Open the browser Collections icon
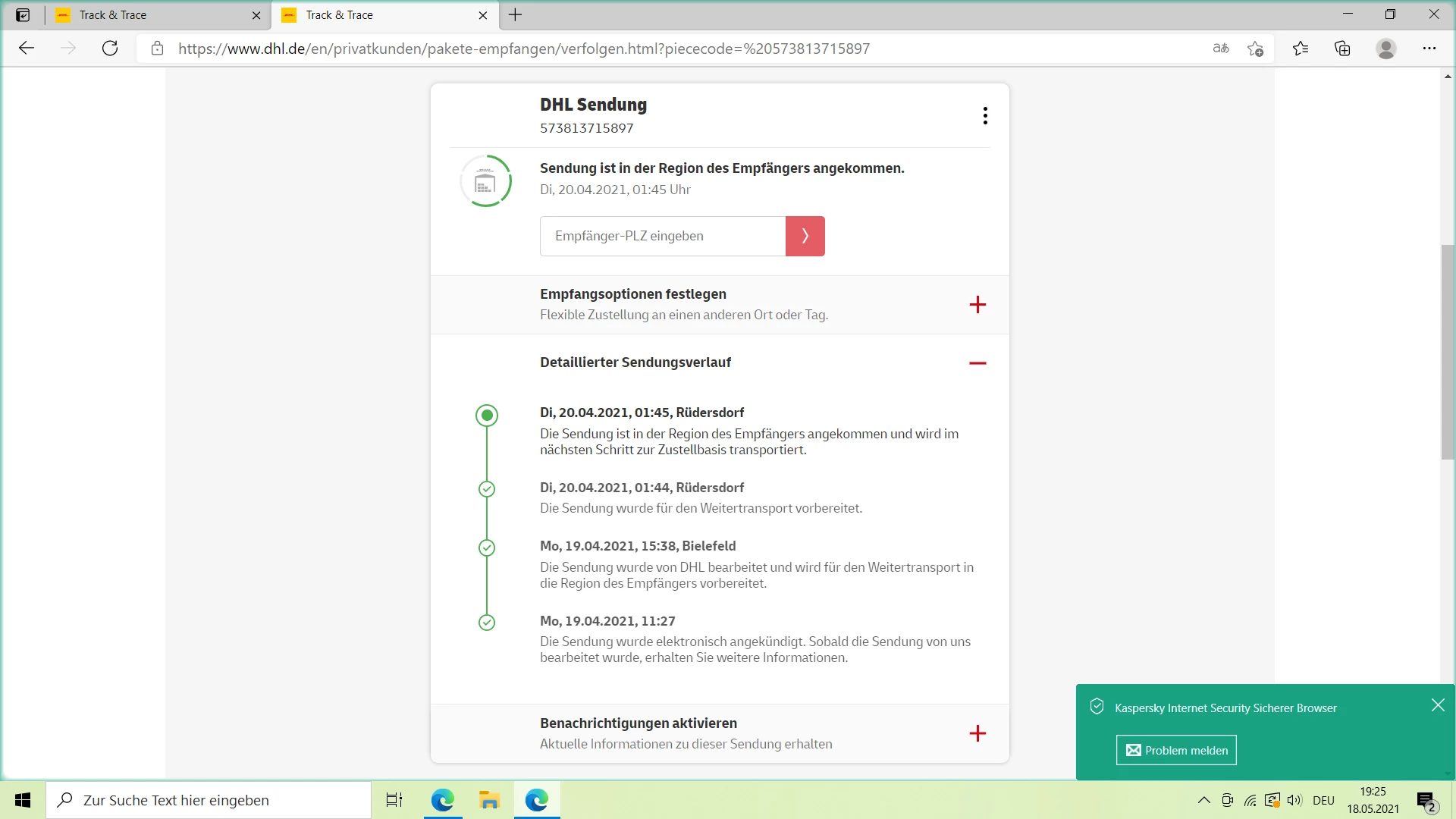This screenshot has height=819, width=1456. tap(1342, 49)
